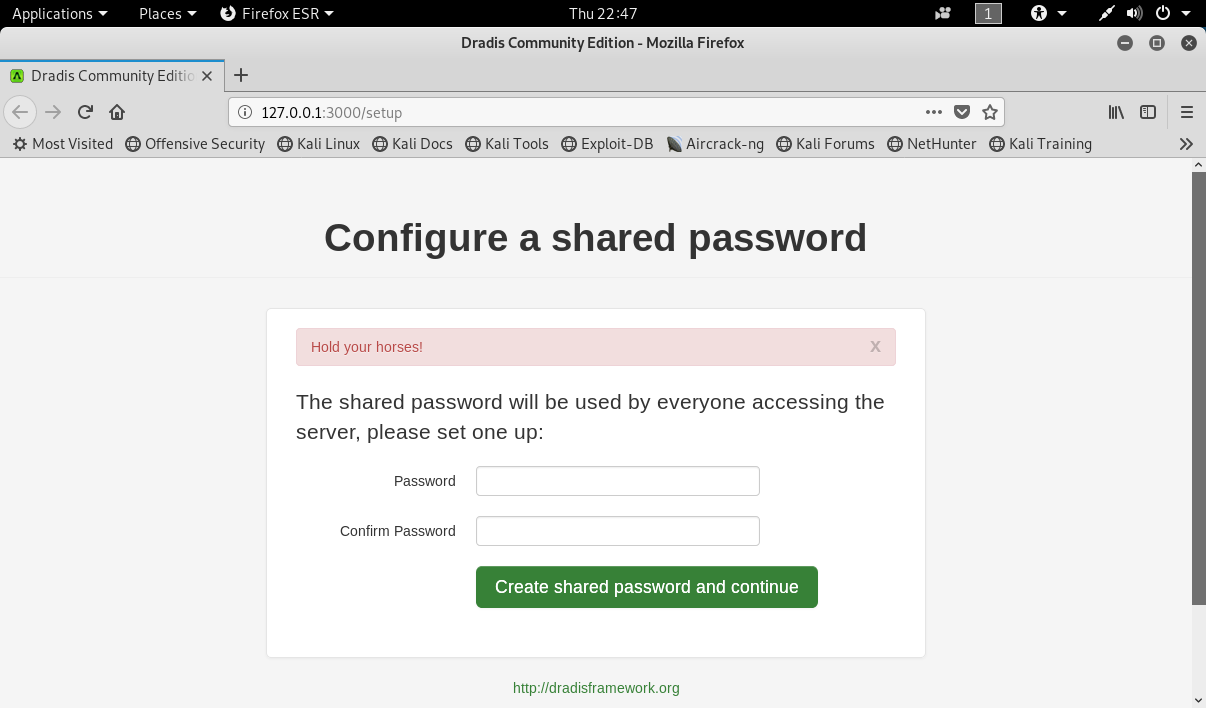
Task: Open the page actions three-dot menu
Action: 934,112
